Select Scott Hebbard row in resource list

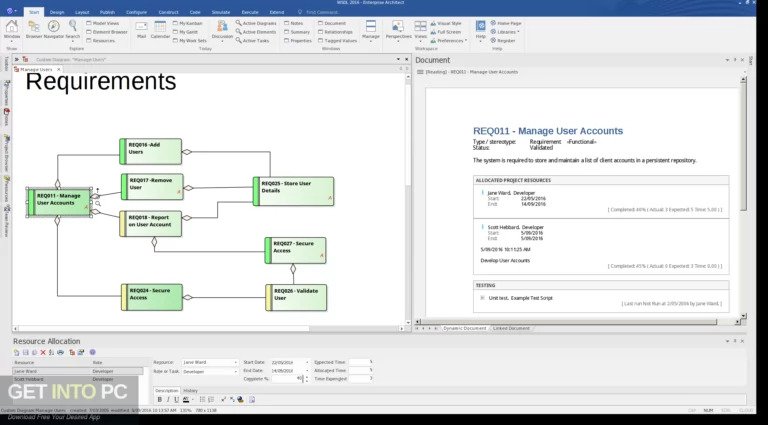(78, 379)
